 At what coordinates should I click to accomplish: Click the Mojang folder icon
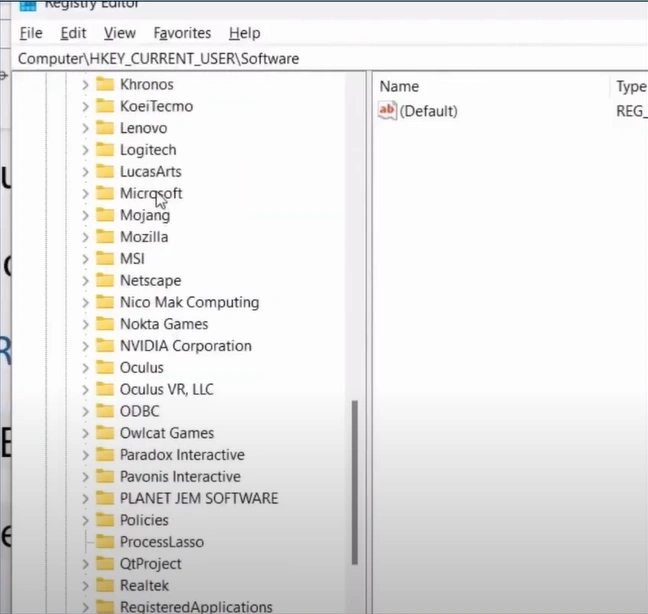[105, 214]
